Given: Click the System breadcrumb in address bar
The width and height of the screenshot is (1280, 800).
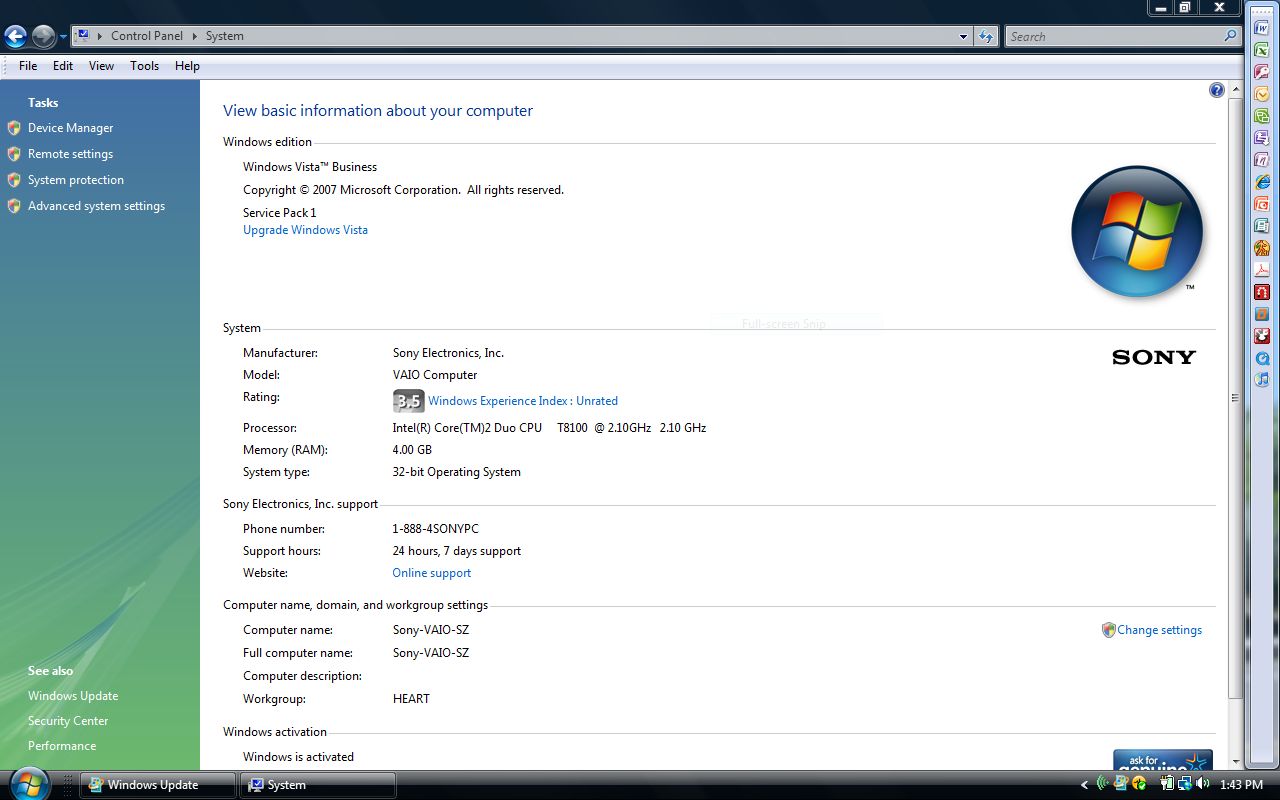Looking at the screenshot, I should [224, 36].
